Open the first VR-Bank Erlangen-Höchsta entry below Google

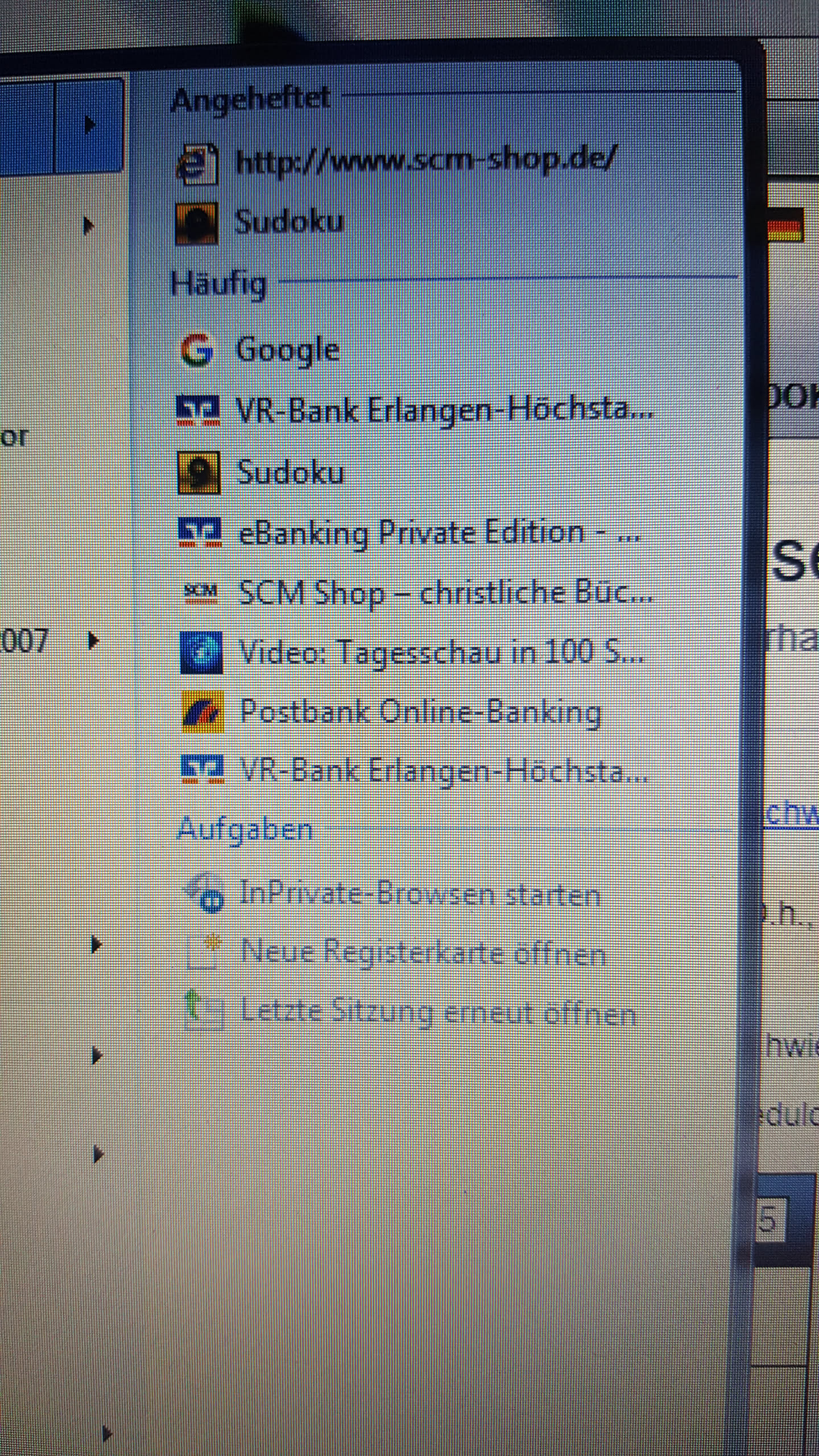pyautogui.click(x=444, y=410)
